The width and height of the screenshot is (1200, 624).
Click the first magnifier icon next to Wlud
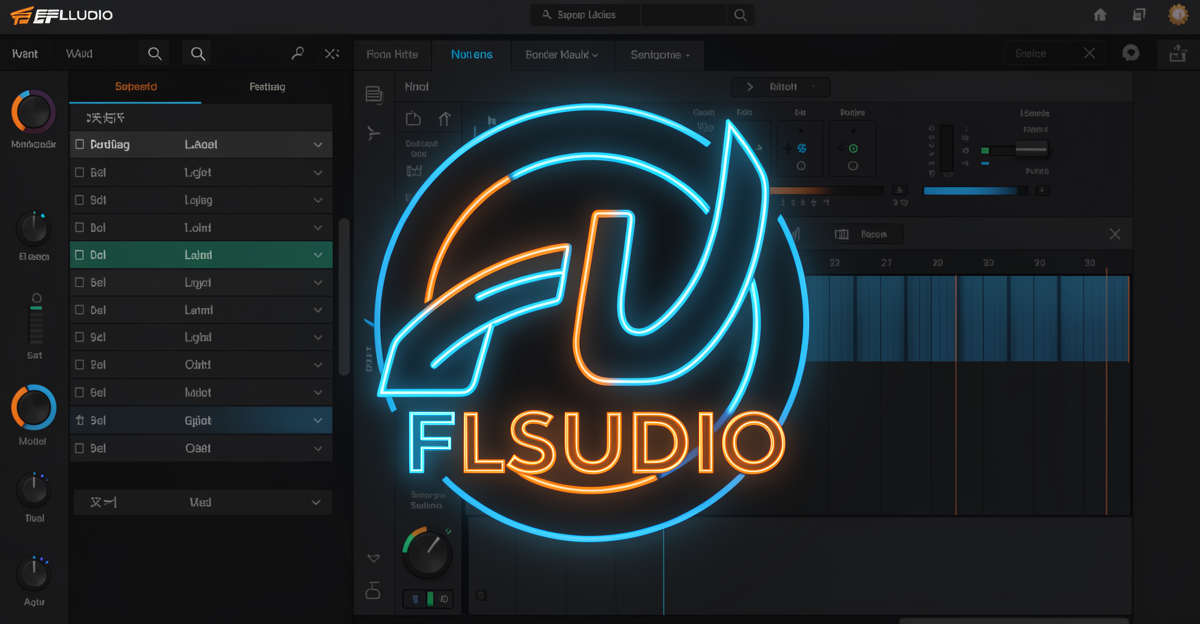[x=155, y=54]
